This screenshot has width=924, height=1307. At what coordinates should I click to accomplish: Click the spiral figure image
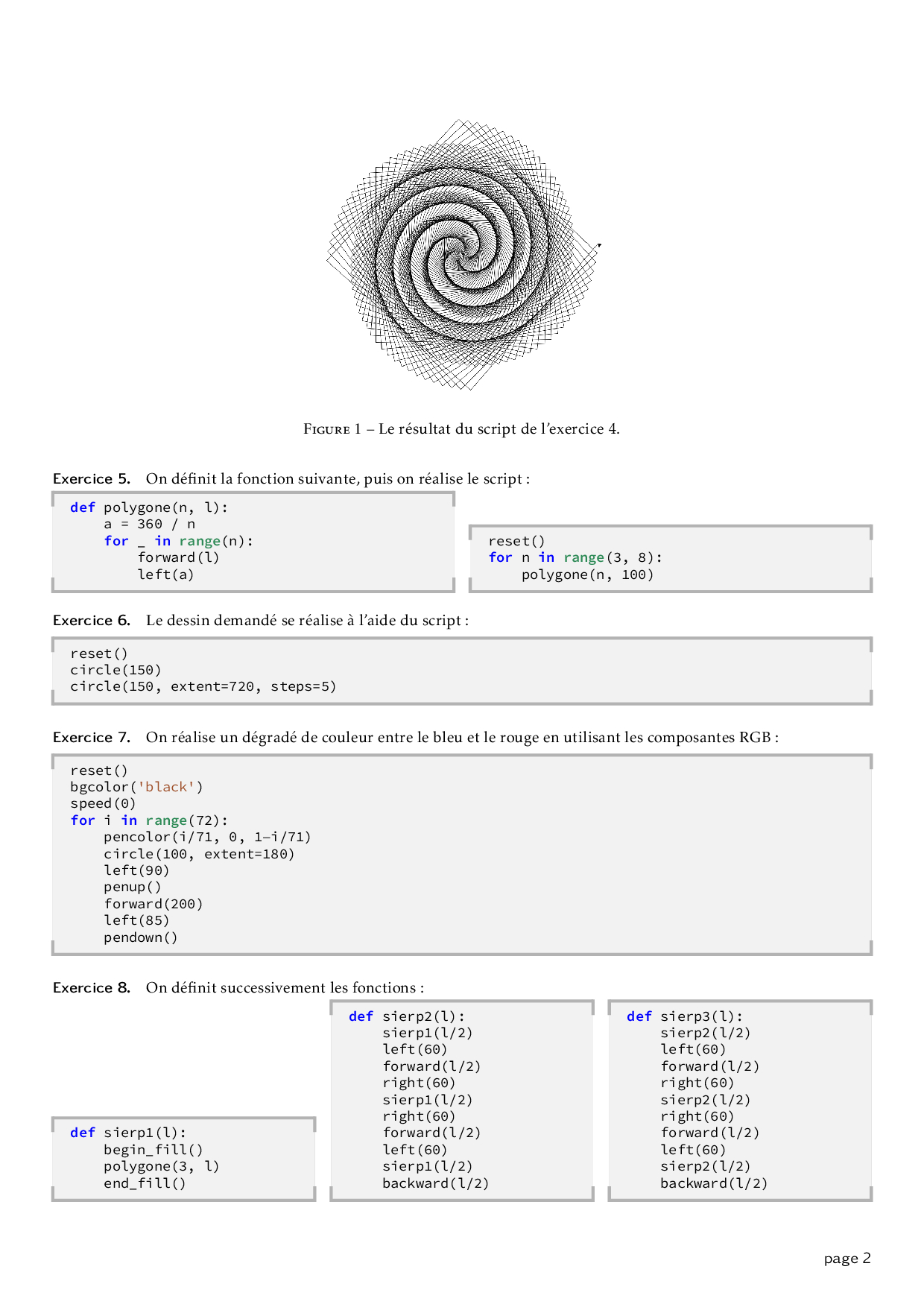(462, 255)
